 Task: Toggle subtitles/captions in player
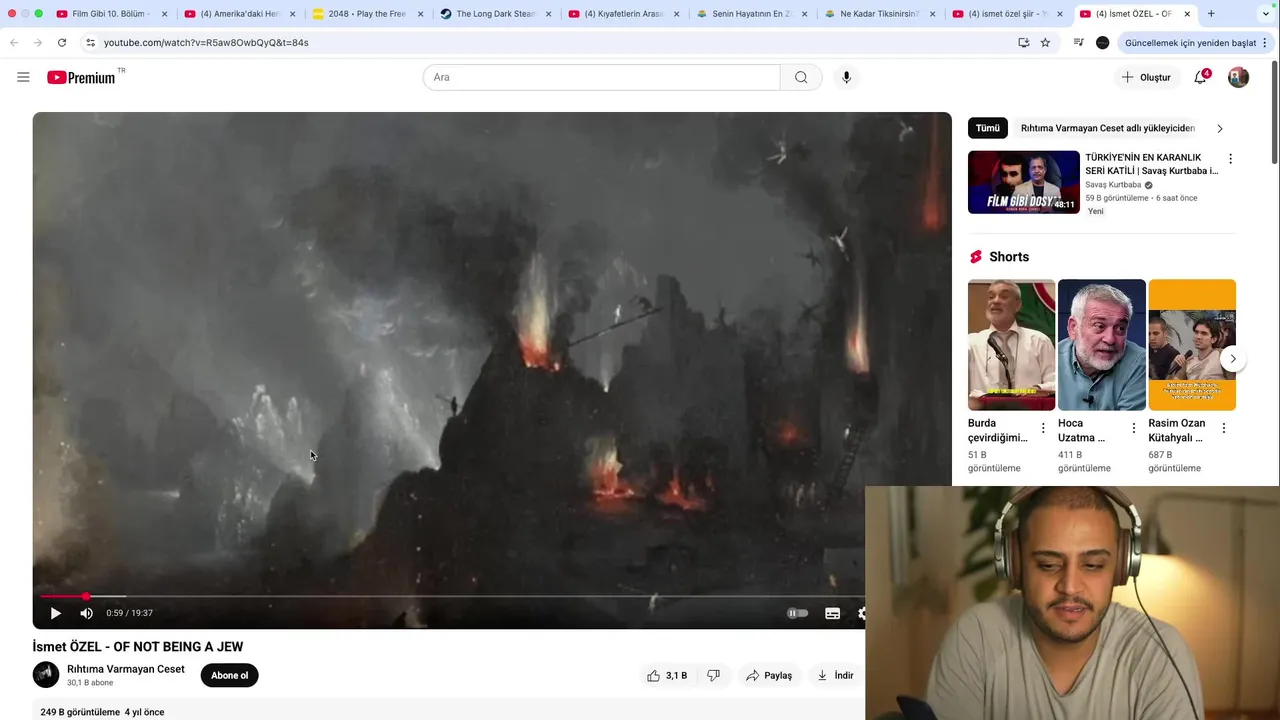pos(832,613)
